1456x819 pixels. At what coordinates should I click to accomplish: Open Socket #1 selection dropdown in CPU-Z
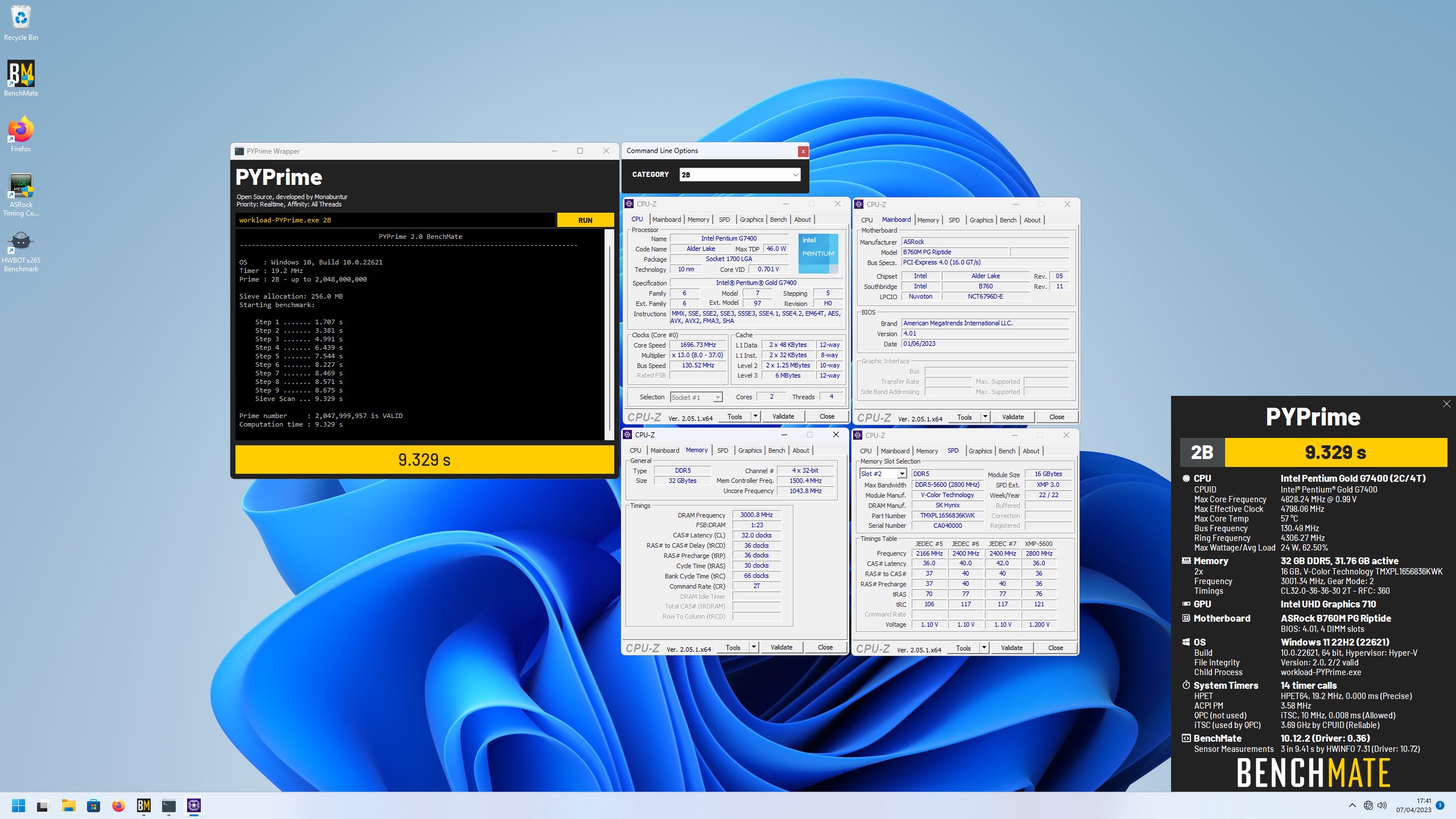pos(696,397)
